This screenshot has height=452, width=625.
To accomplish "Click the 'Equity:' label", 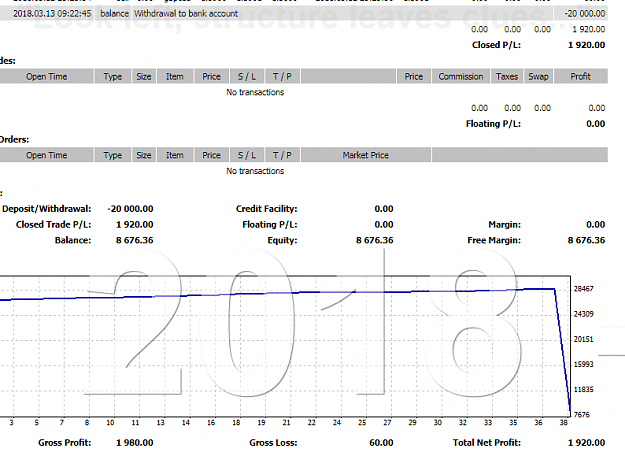I will click(282, 240).
